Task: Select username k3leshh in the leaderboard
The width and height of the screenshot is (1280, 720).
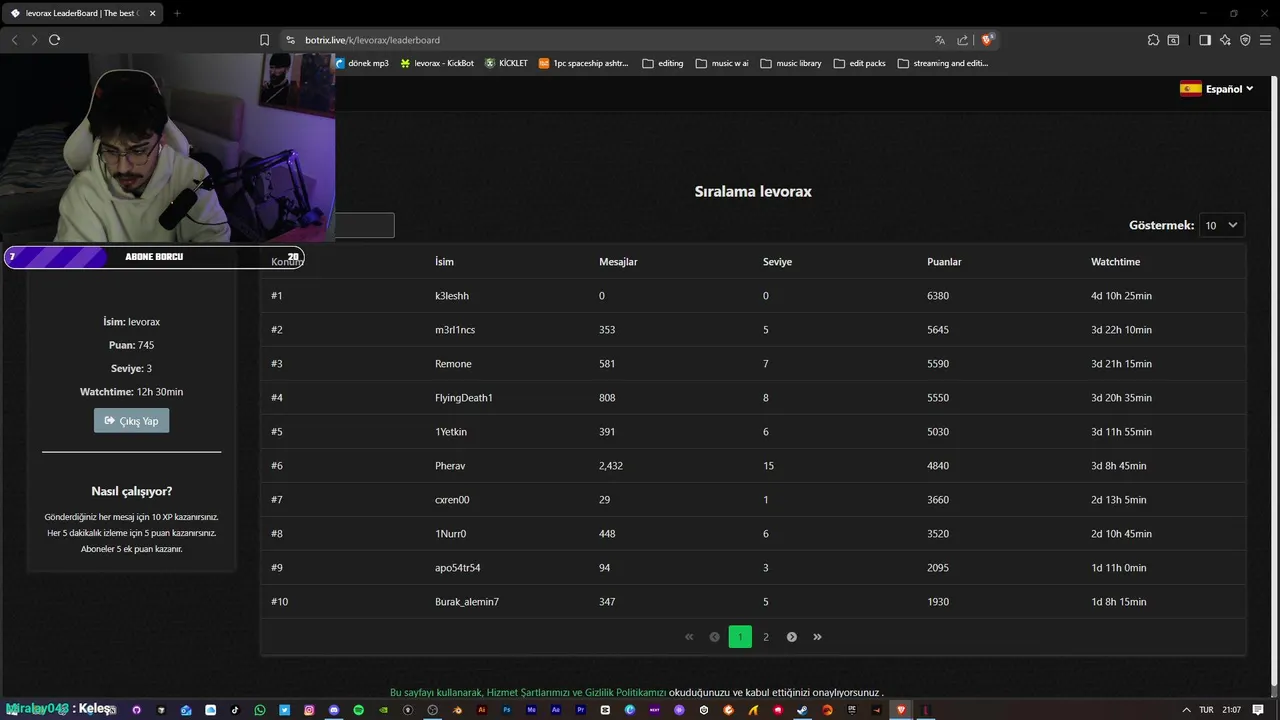Action: click(x=452, y=296)
